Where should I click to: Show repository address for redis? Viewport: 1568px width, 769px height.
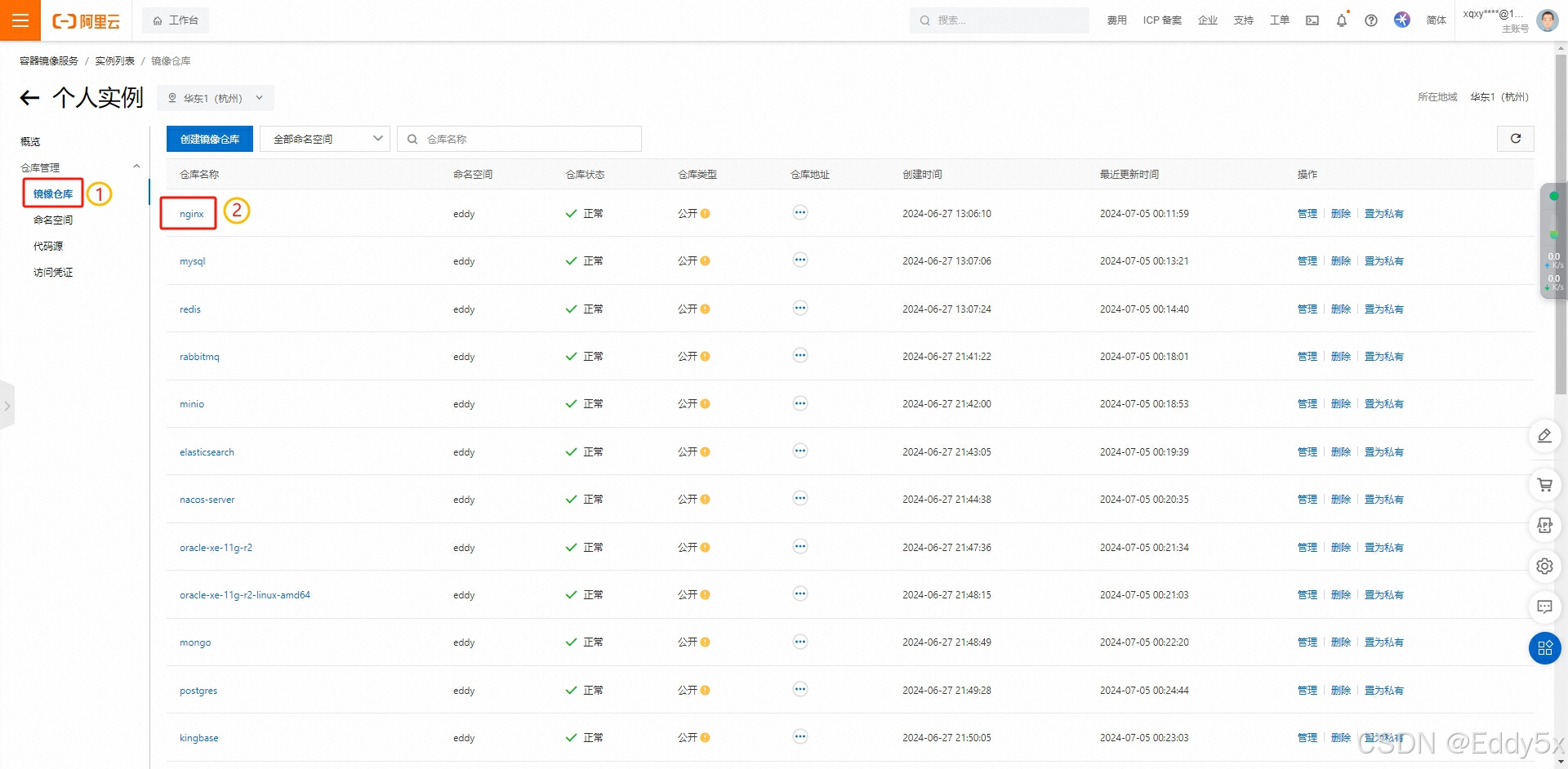click(x=800, y=308)
